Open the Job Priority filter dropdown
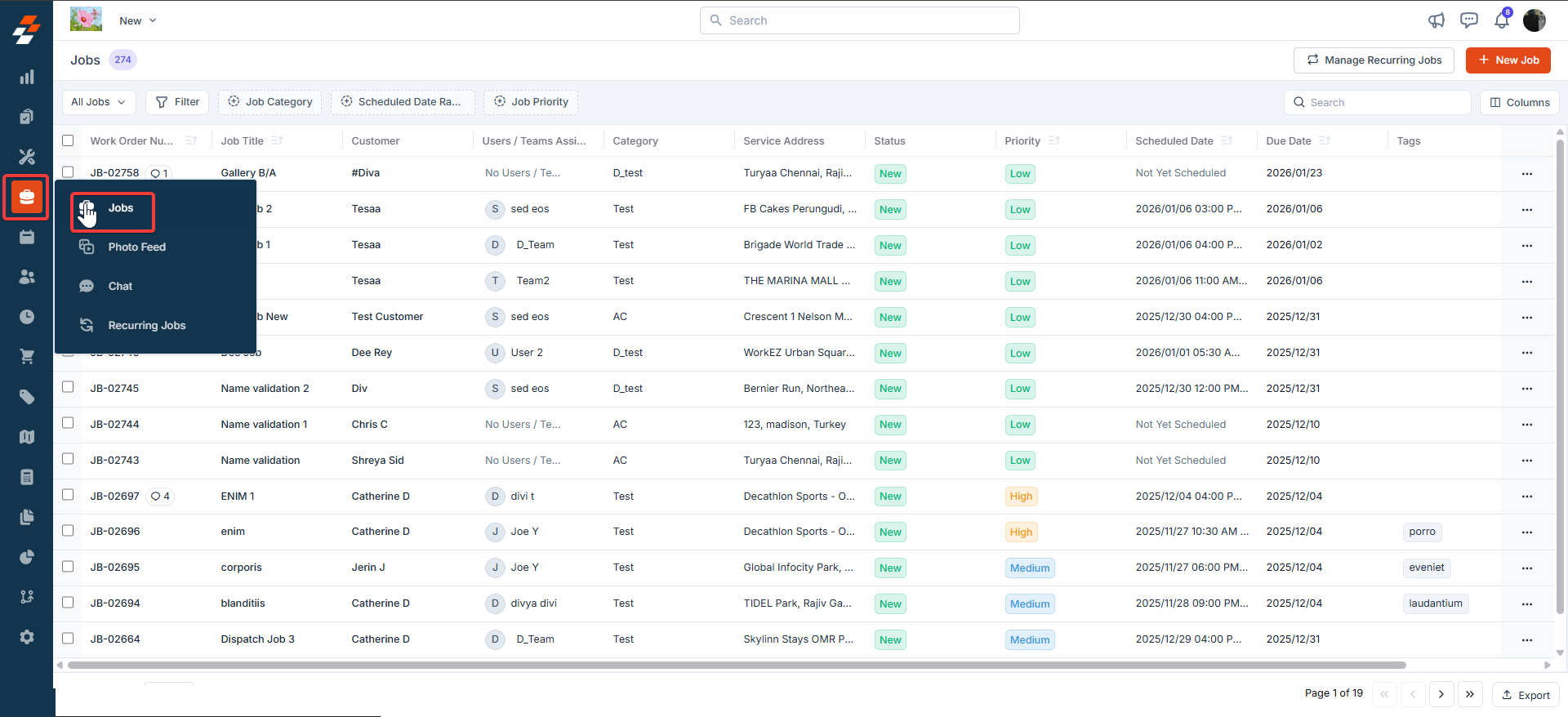The width and height of the screenshot is (1568, 717). click(x=531, y=102)
